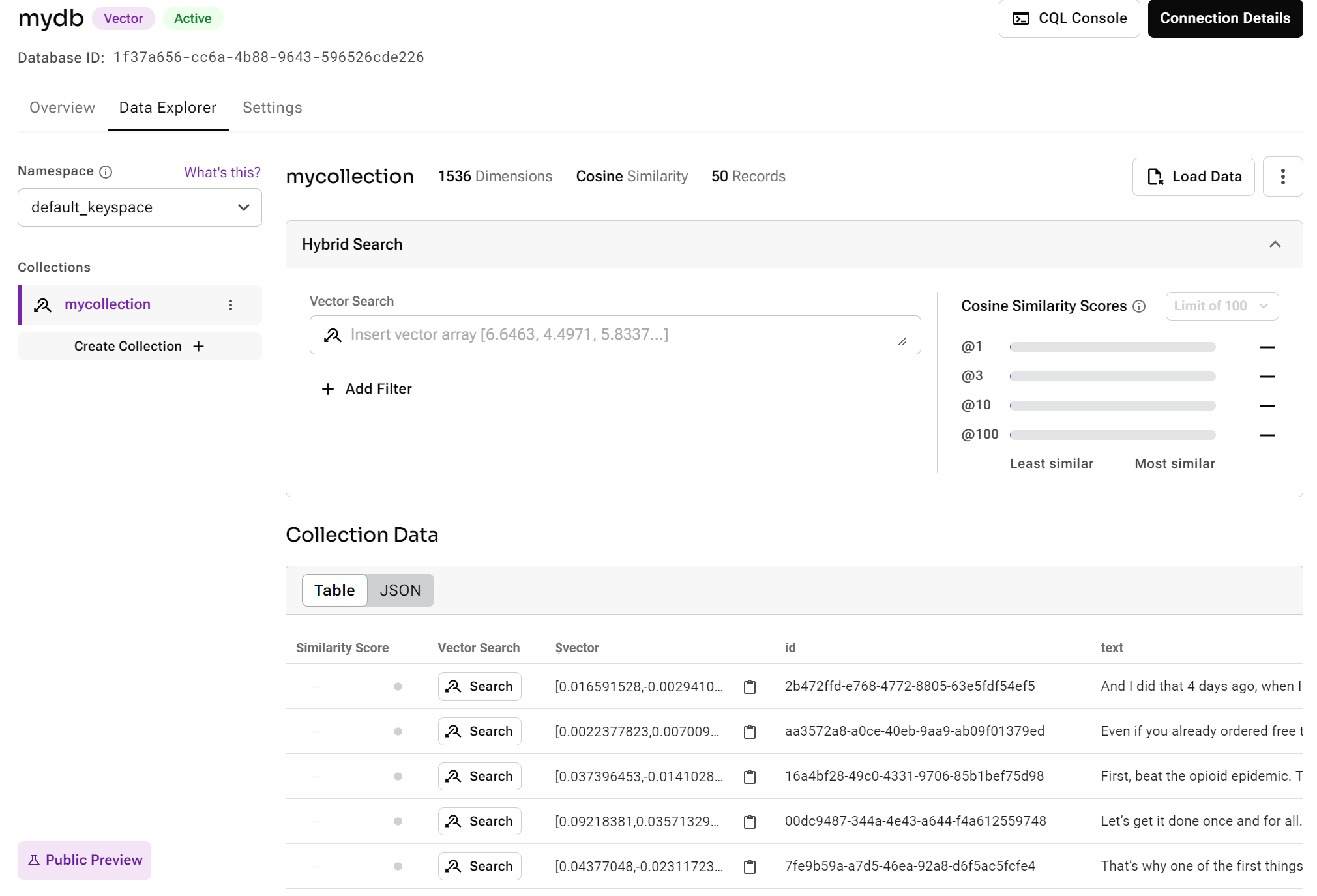Viewport: 1317px width, 896px height.
Task: Open the CQL Console
Action: [1069, 18]
